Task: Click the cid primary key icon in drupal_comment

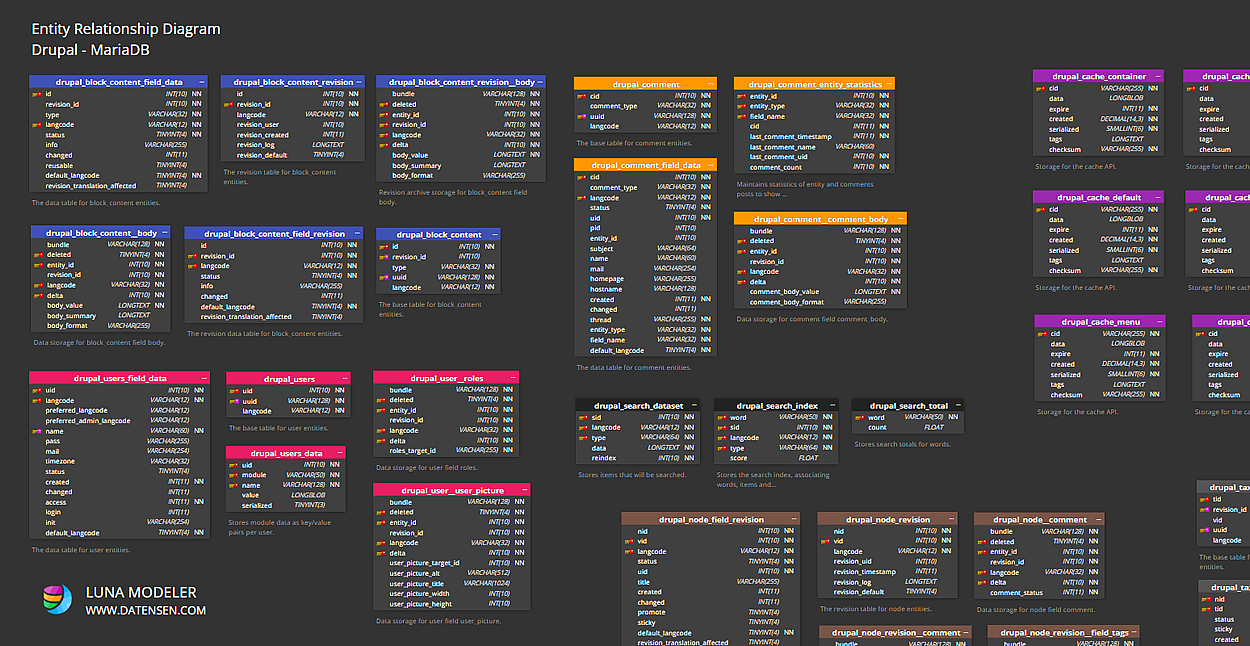Action: [580, 96]
